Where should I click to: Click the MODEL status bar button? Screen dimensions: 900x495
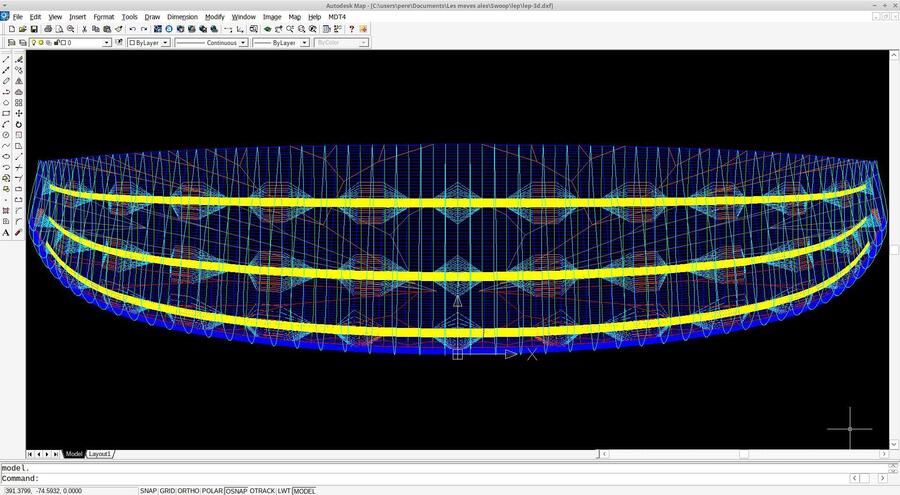pyautogui.click(x=304, y=490)
